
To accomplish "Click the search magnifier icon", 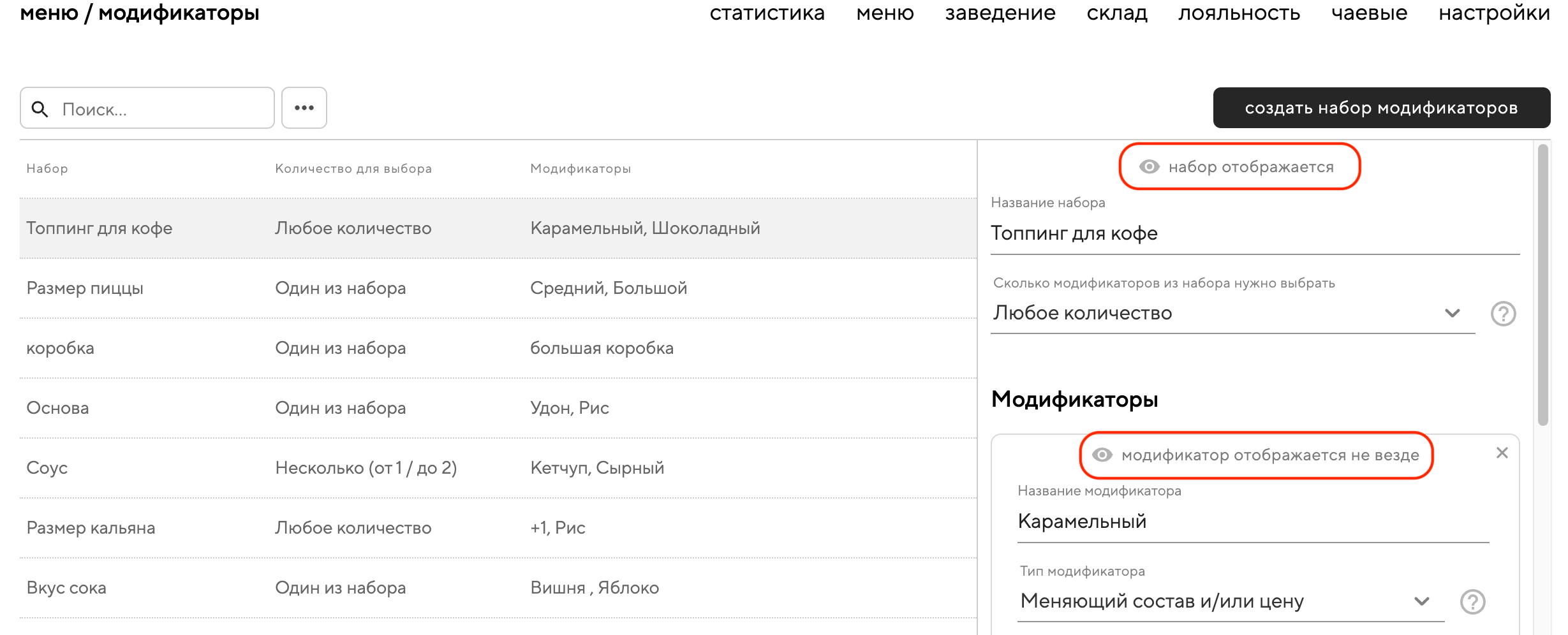I will [x=40, y=109].
